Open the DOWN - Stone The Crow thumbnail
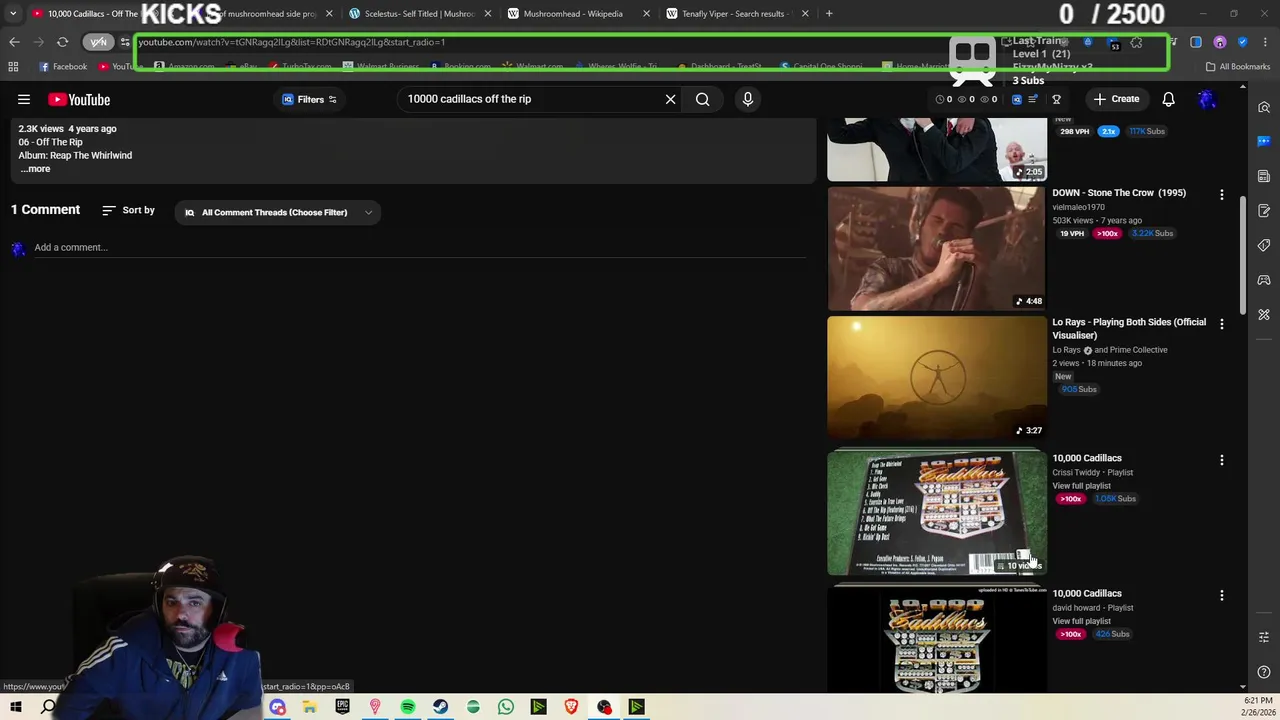Viewport: 1280px width, 720px height. tap(937, 249)
